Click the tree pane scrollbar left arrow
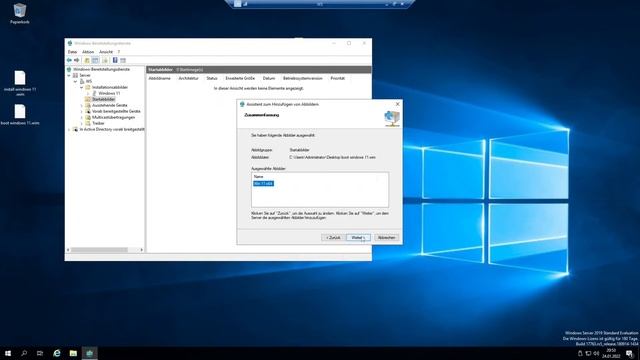640x360 pixels. coord(68,250)
